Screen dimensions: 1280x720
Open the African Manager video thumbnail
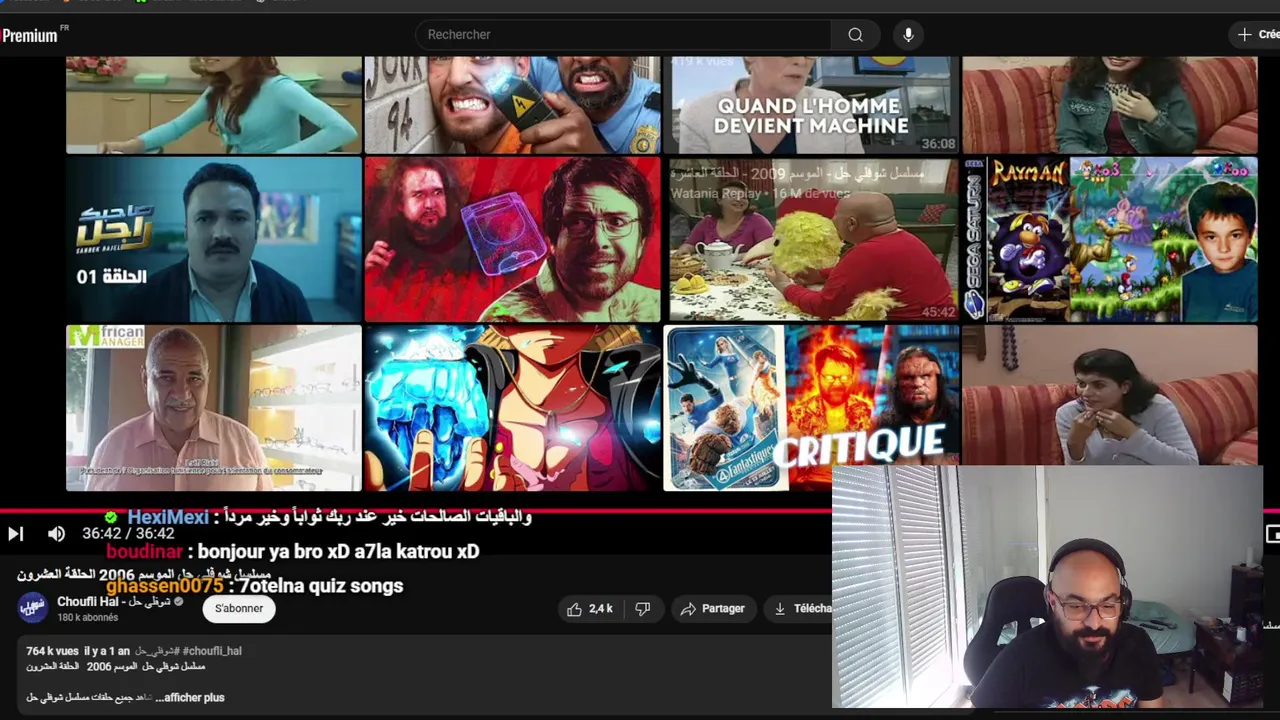pos(214,408)
